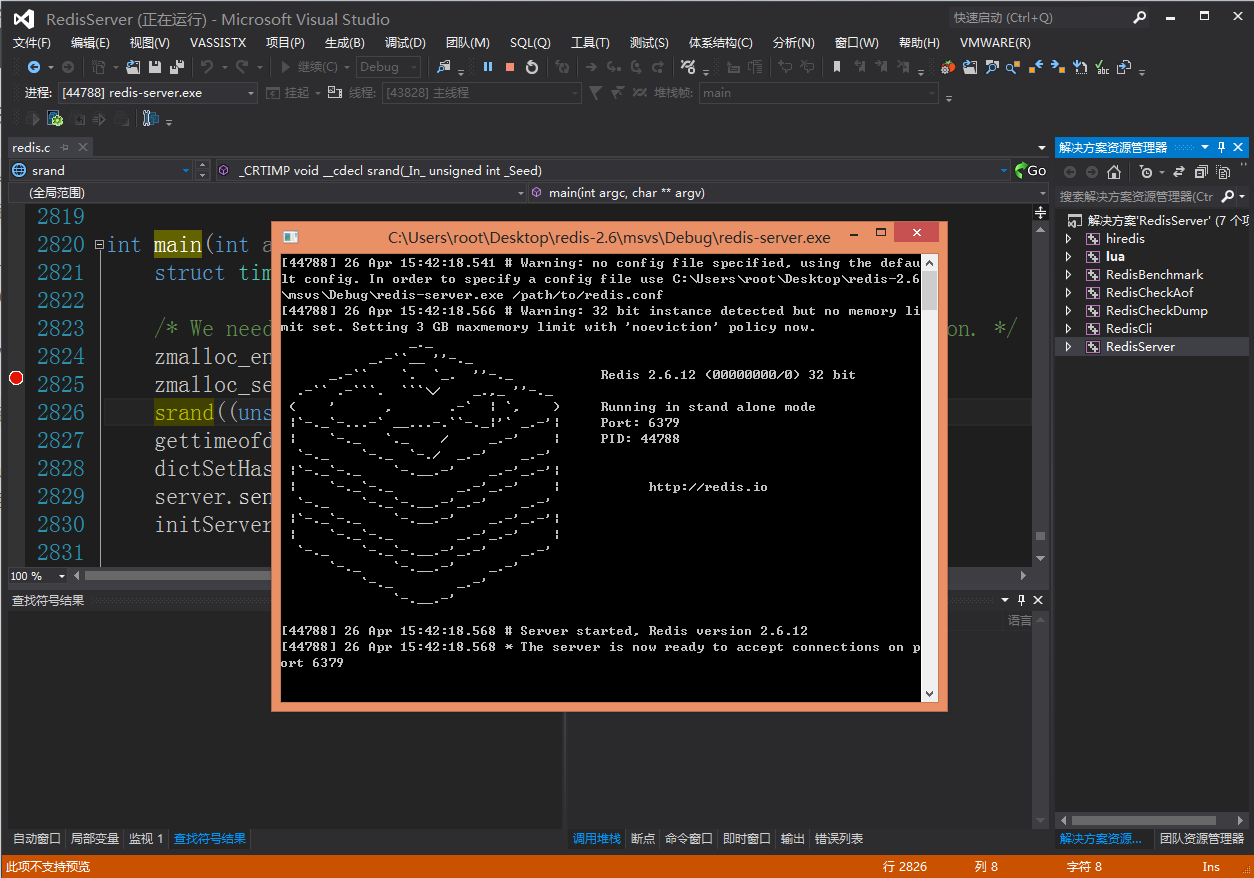The image size is (1254, 878).
Task: Open the editor zoom 100 % dropdown
Action: tap(62, 576)
